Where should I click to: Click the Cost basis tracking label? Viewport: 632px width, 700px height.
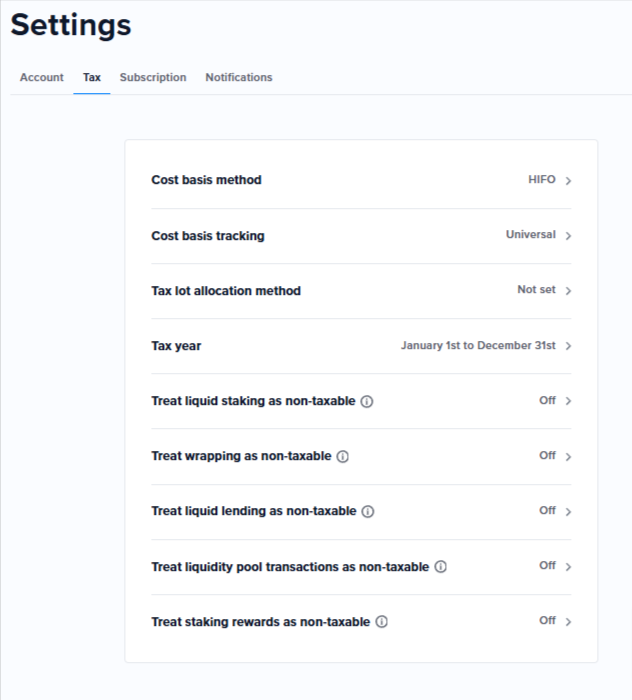pyautogui.click(x=208, y=236)
